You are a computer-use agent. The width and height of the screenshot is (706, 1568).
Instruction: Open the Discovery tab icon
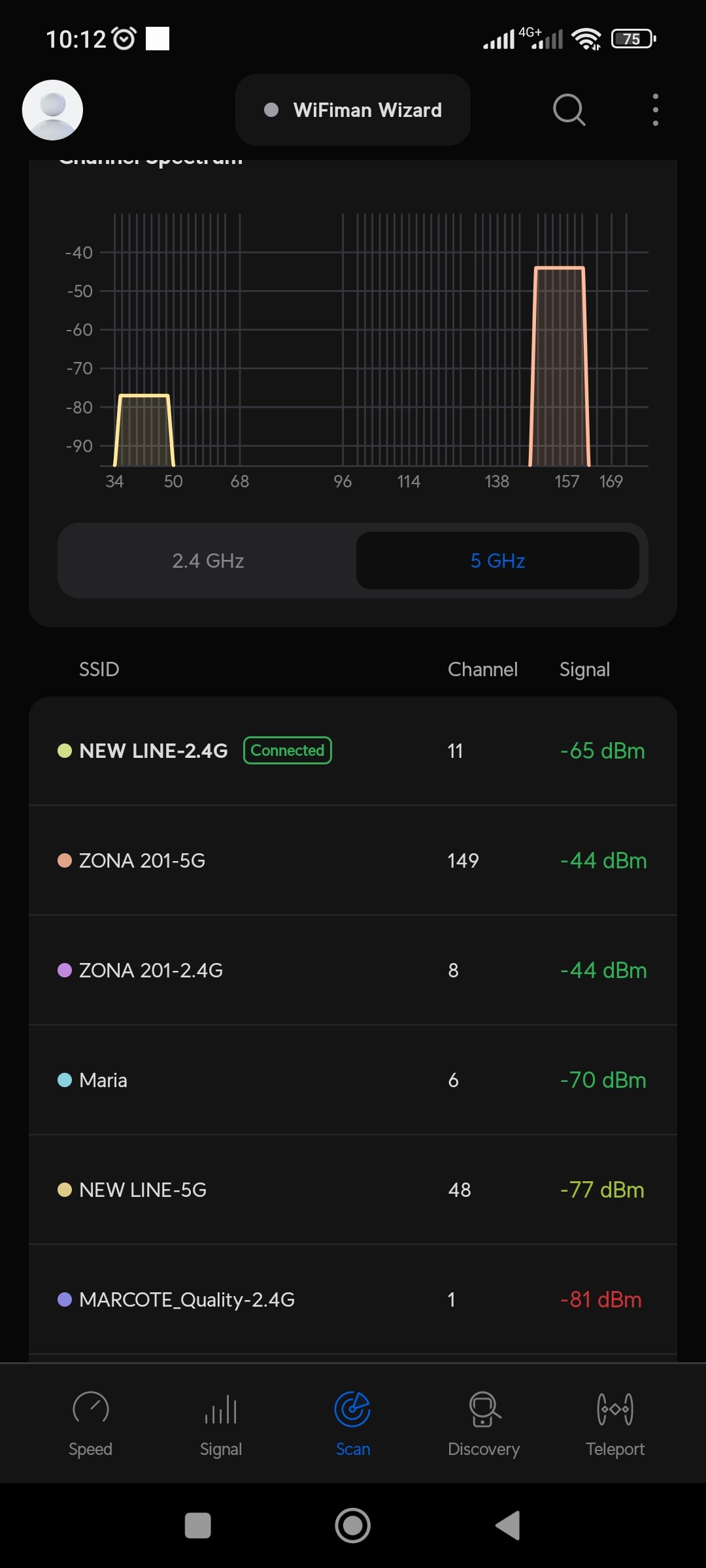[484, 1409]
